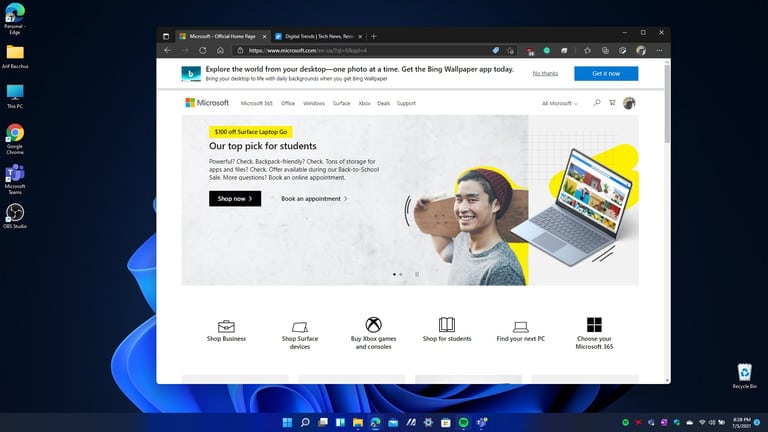Click the taskbar clock and date
The width and height of the screenshot is (768, 432).
coord(741,422)
